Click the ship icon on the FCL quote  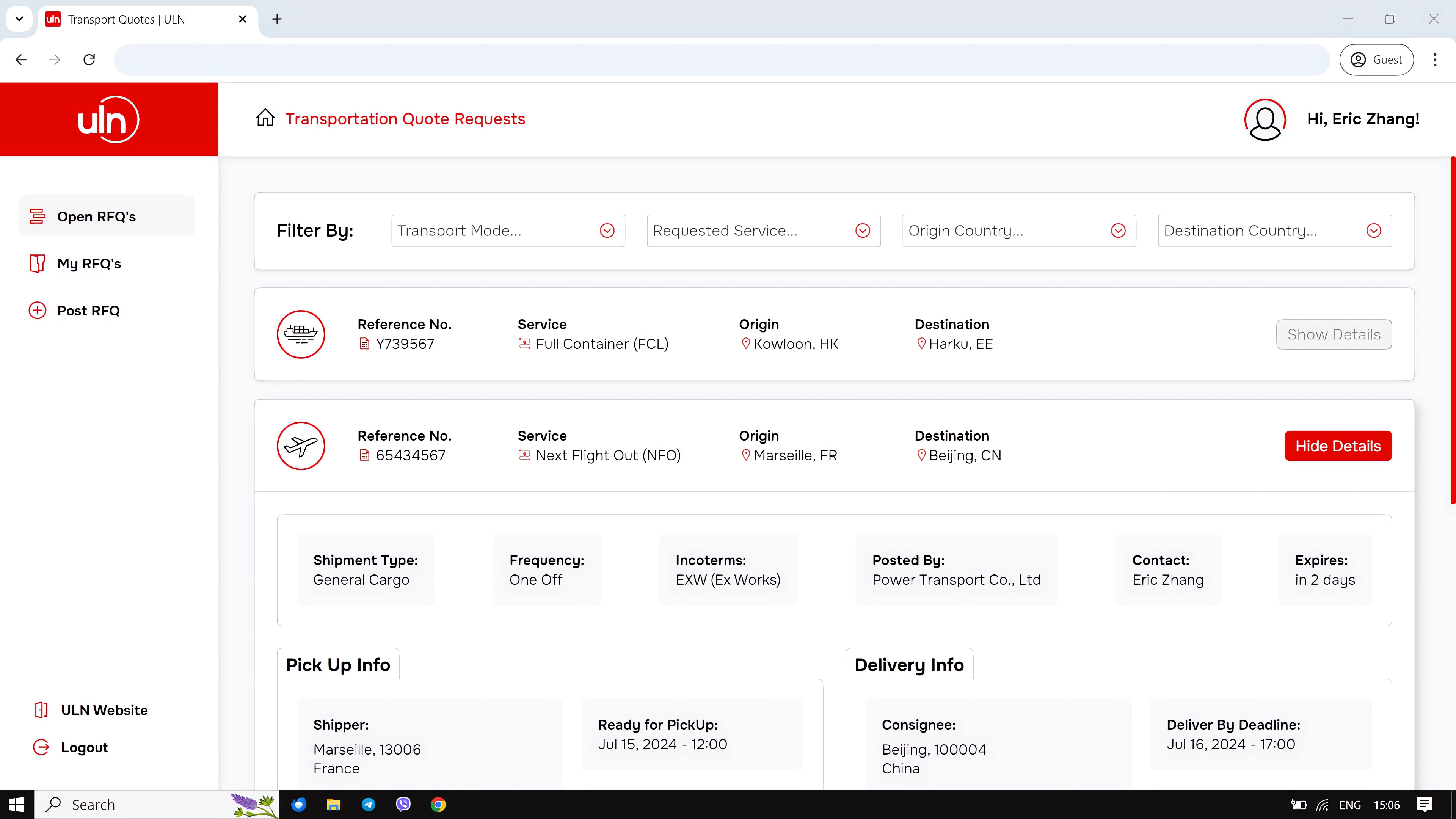[x=301, y=334]
